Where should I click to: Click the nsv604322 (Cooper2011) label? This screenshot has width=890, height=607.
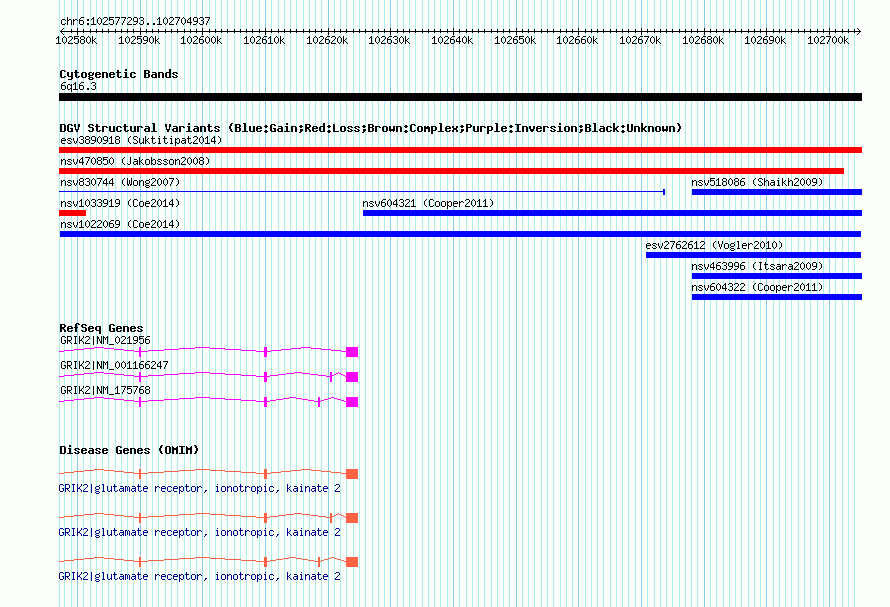pyautogui.click(x=757, y=287)
